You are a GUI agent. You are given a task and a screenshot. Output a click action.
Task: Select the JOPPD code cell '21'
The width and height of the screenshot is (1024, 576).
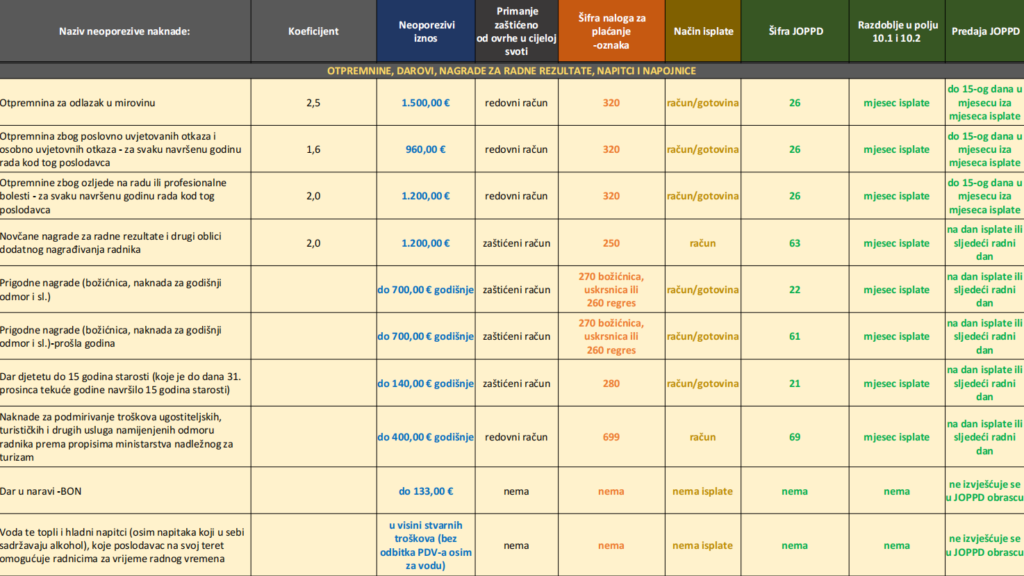pyautogui.click(x=794, y=384)
